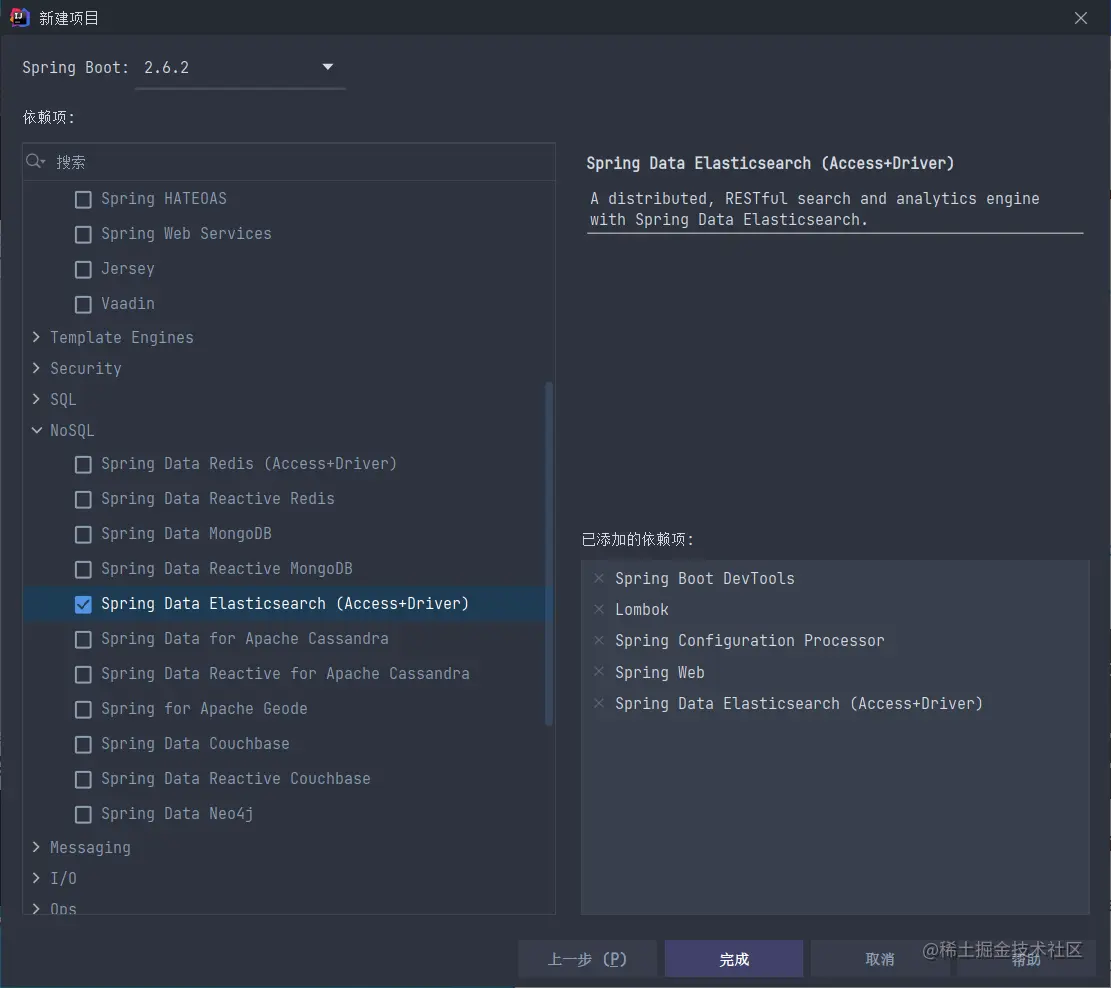Select Spring Web in added dependencies
Screen dimensions: 1111x988
(660, 672)
